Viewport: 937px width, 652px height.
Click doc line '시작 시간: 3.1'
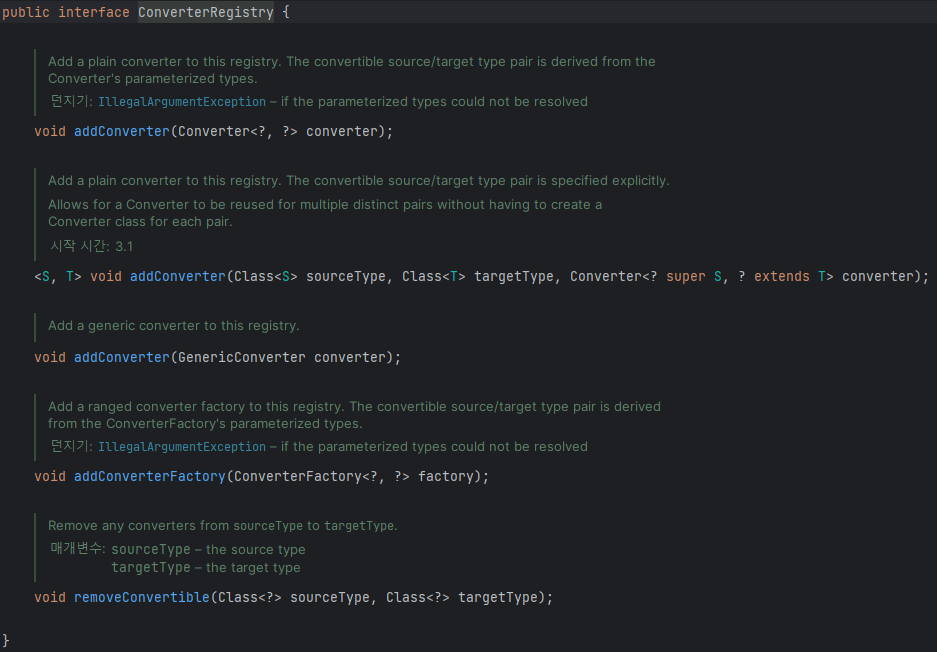[91, 246]
